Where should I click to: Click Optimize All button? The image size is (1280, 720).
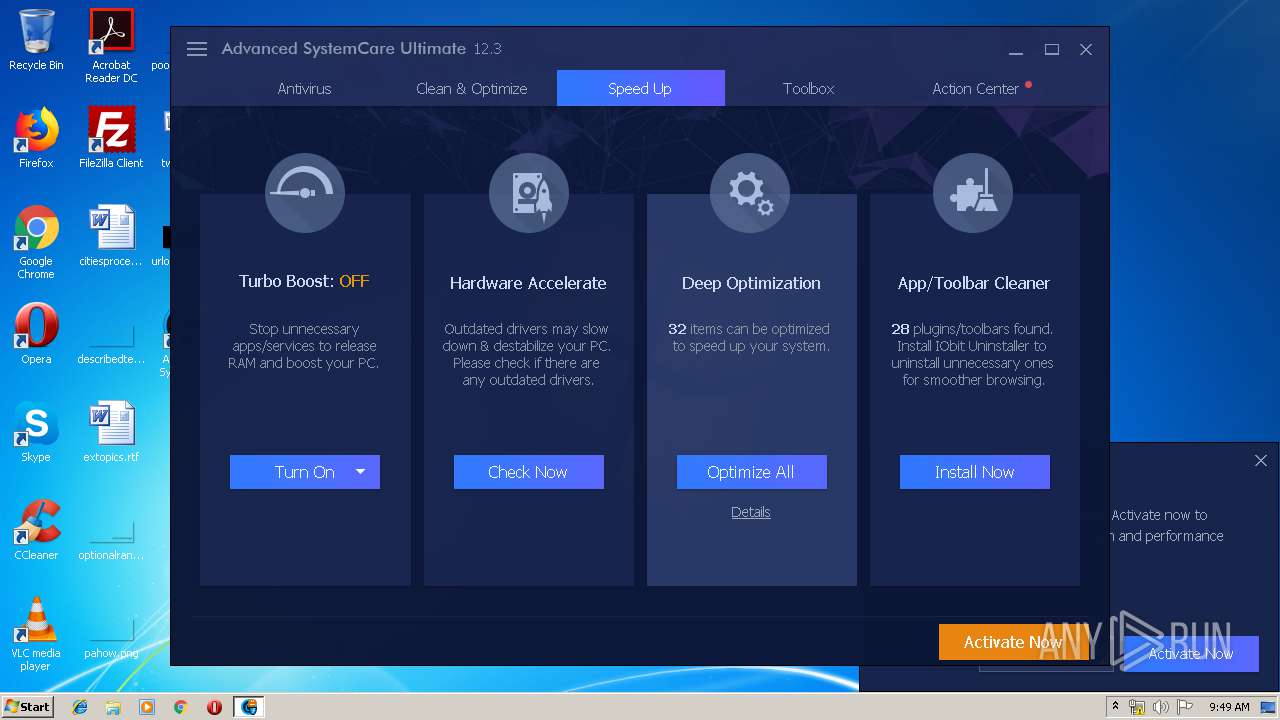[751, 472]
